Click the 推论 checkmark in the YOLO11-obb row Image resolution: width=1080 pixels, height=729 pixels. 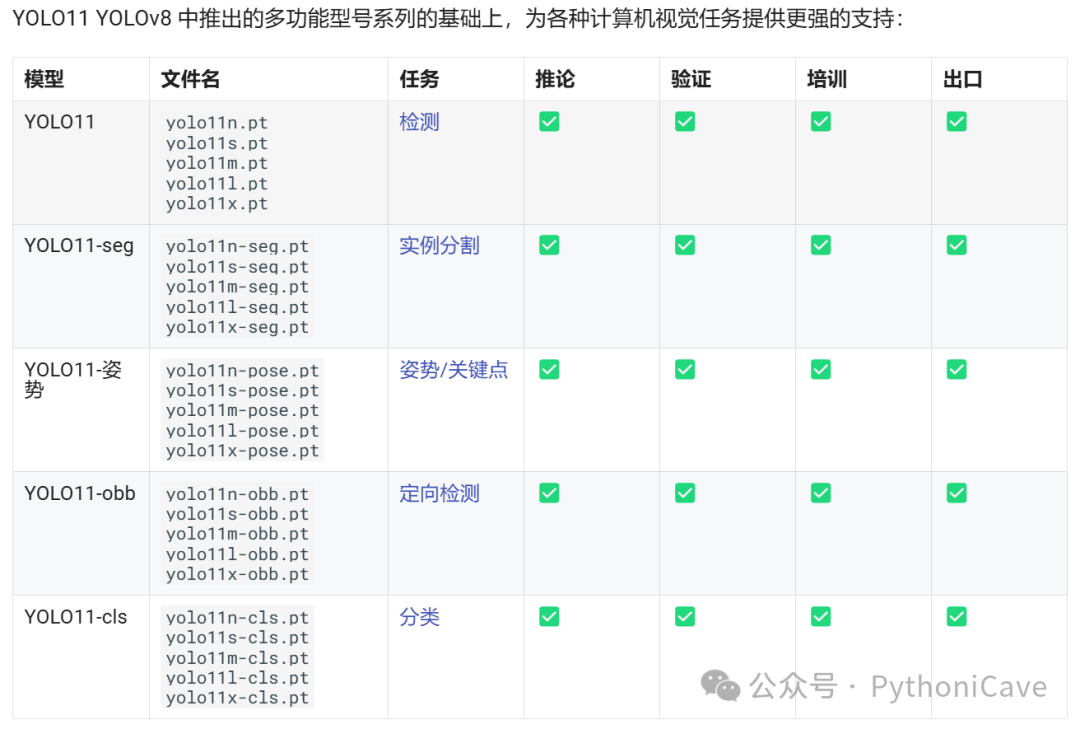[x=549, y=493]
